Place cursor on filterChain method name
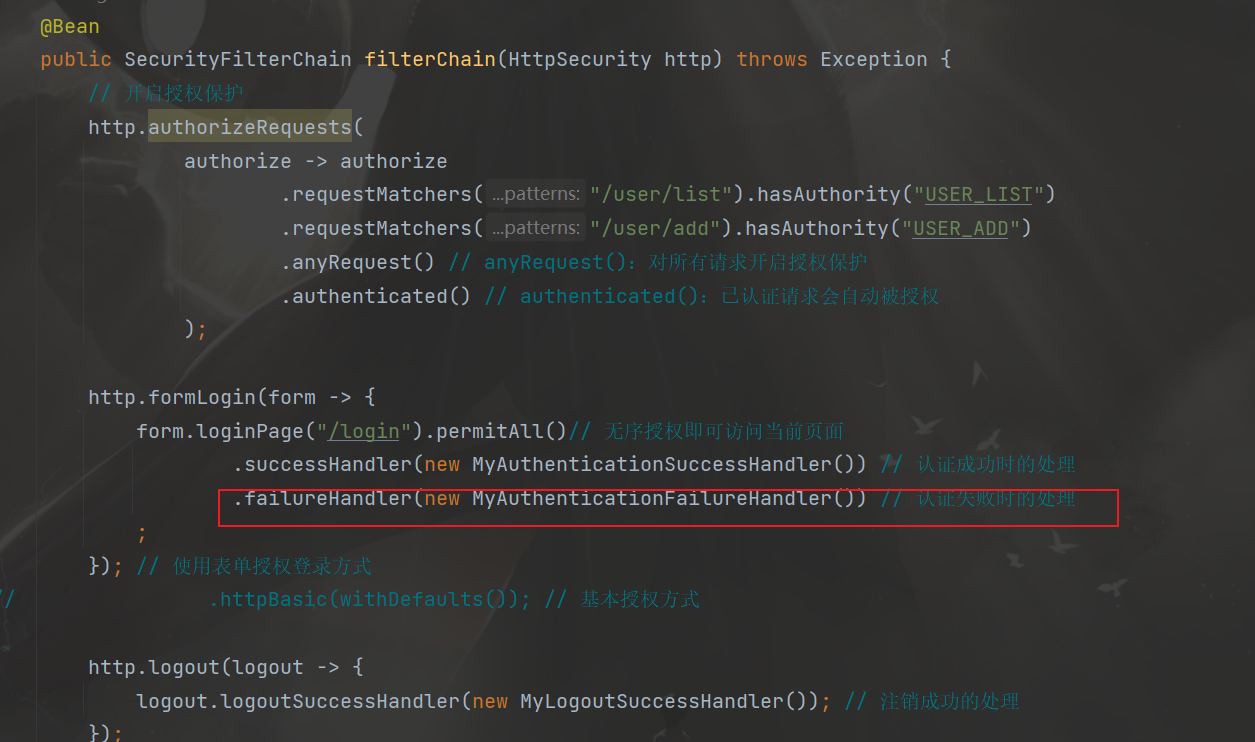The width and height of the screenshot is (1255, 742). click(429, 59)
